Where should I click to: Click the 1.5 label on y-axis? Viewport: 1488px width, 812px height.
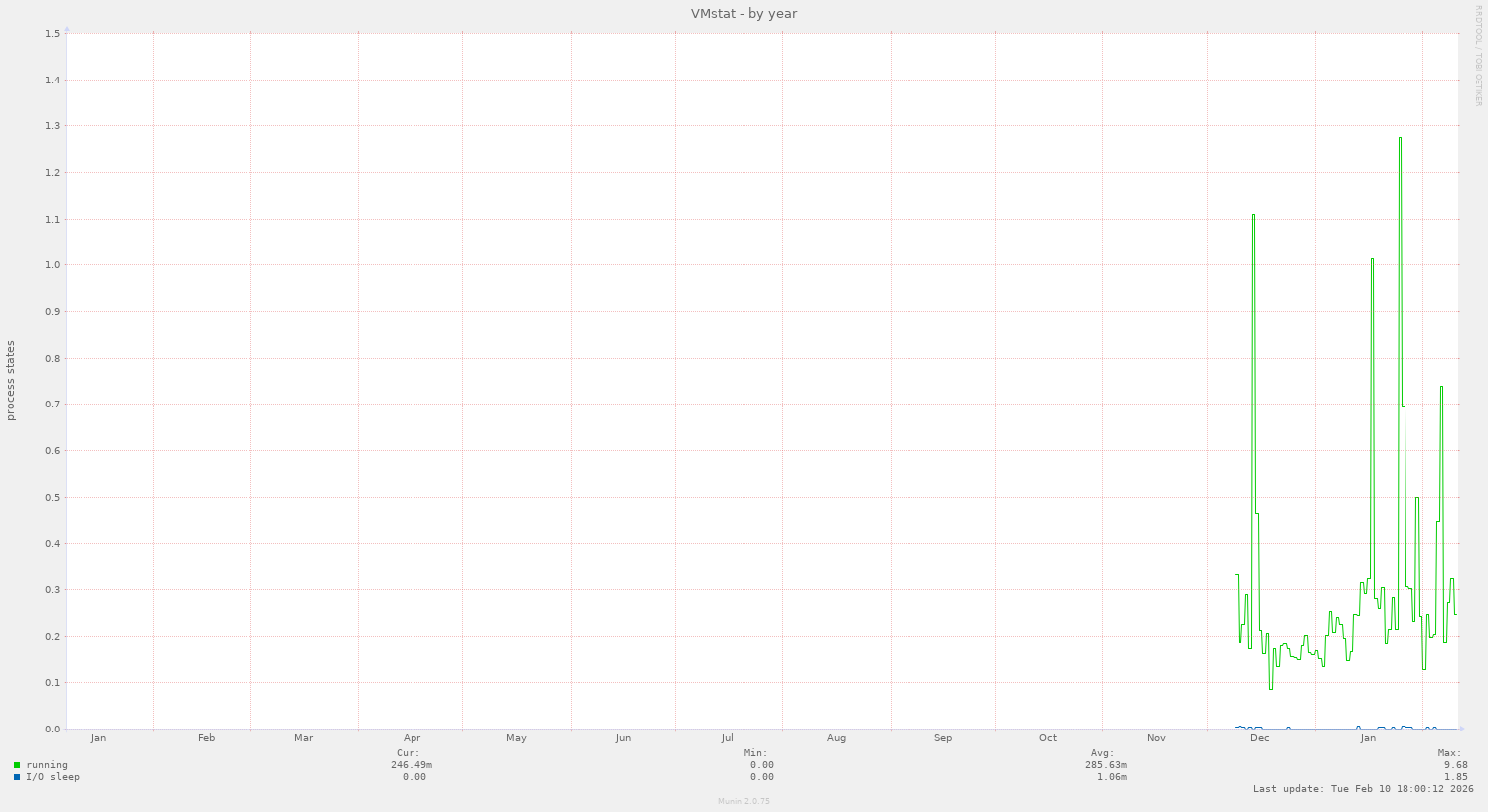[53, 33]
